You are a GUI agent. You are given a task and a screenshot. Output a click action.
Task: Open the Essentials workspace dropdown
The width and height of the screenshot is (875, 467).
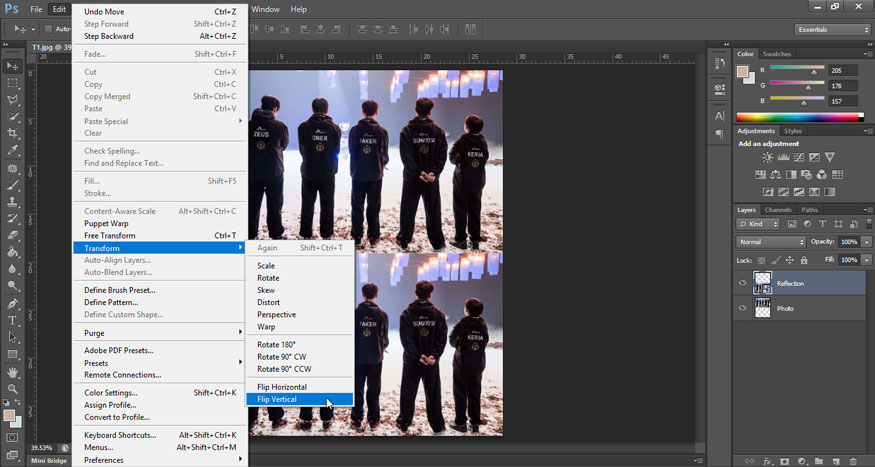coord(832,30)
